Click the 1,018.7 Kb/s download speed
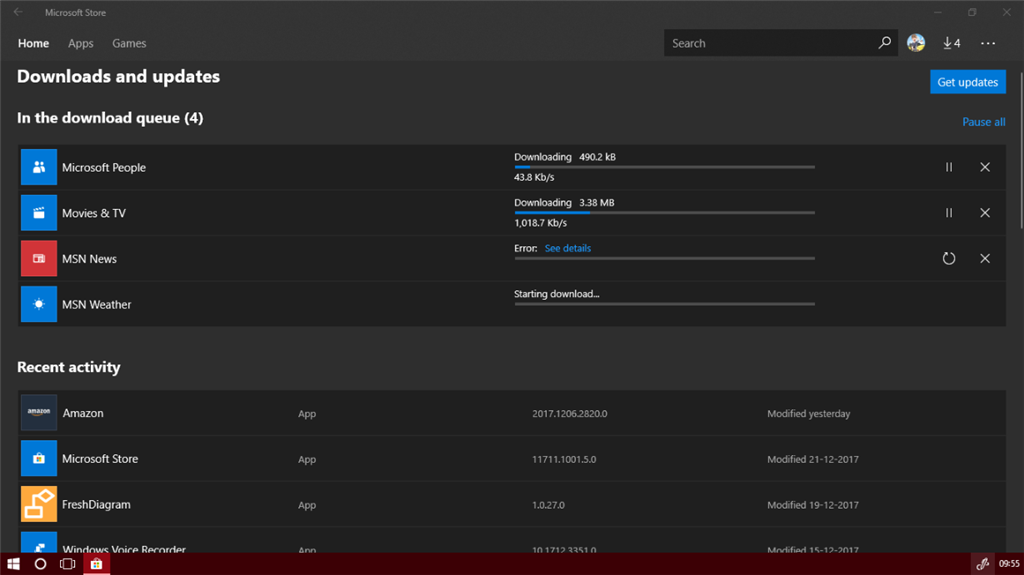This screenshot has width=1024, height=575. click(x=541, y=223)
